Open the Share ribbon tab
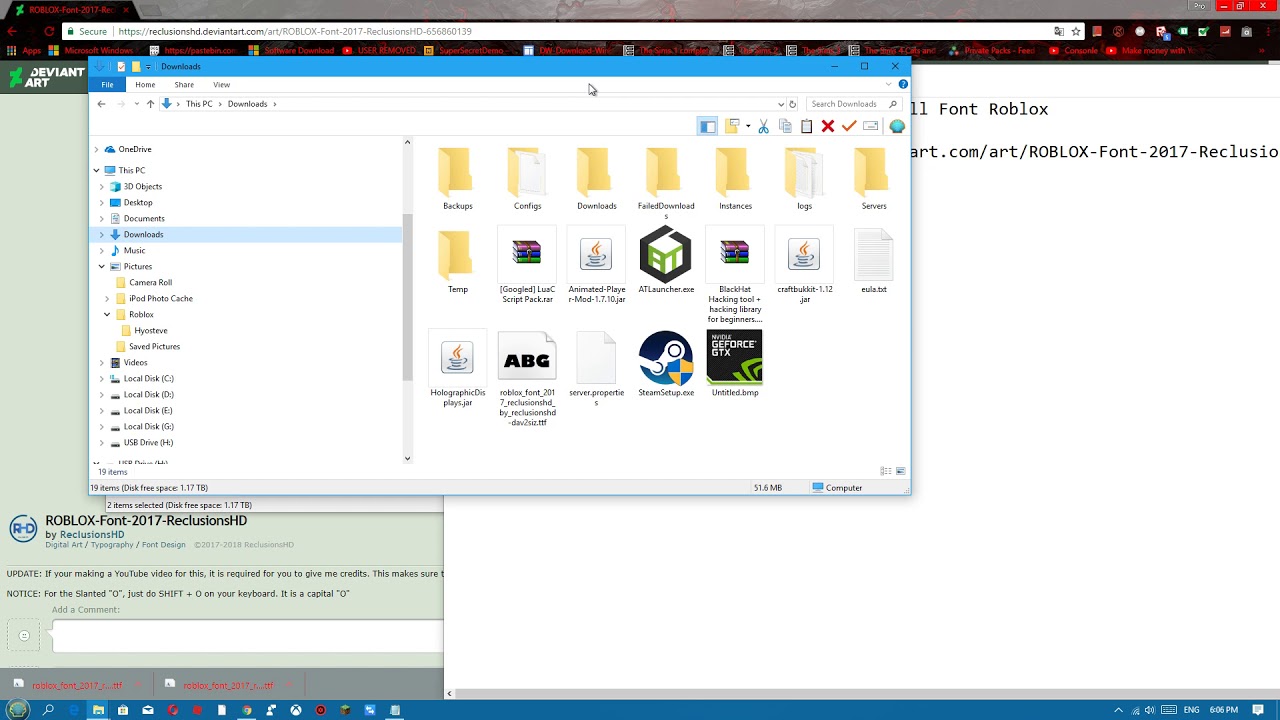Viewport: 1280px width, 720px height. click(x=184, y=85)
